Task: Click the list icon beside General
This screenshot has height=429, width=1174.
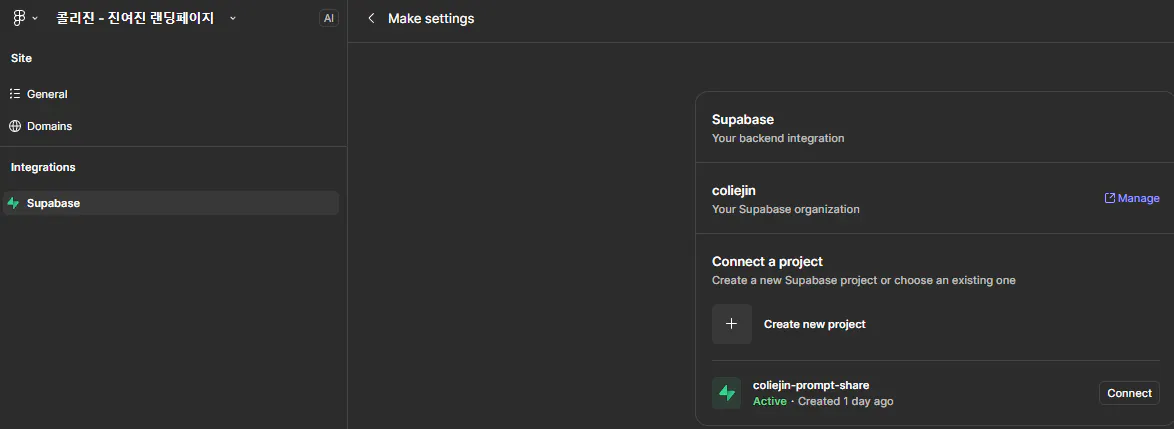Action: 15,94
